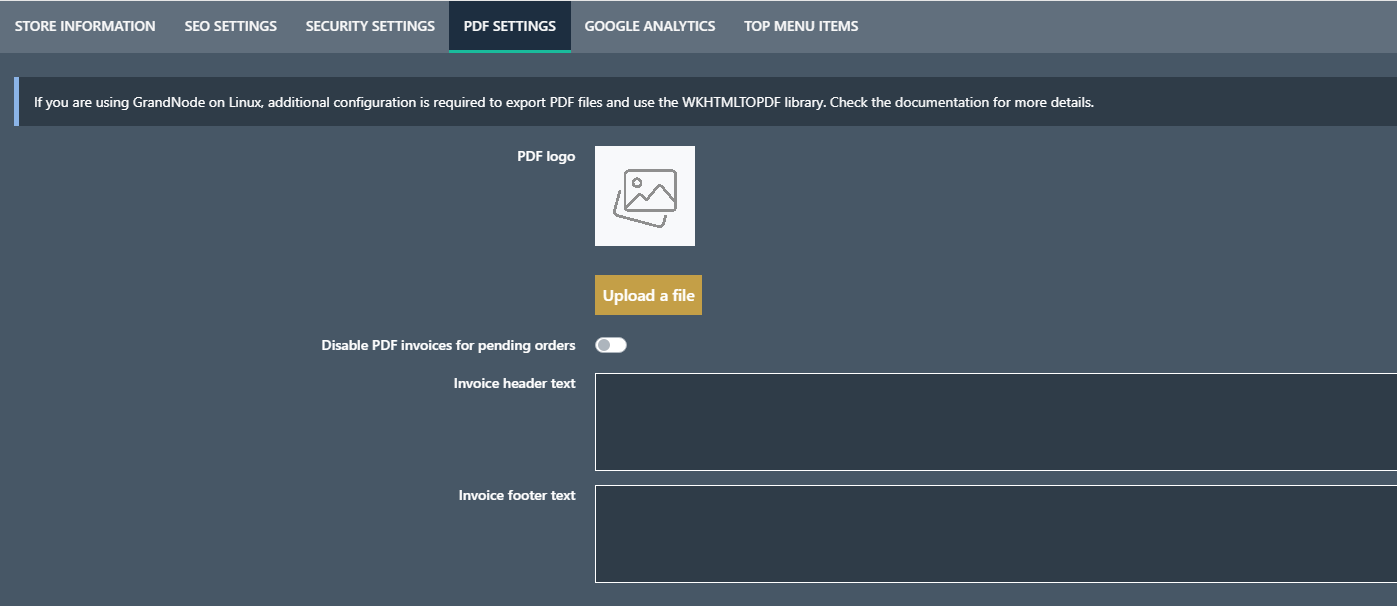The width and height of the screenshot is (1397, 606).
Task: Click the PDF logo label
Action: (546, 156)
